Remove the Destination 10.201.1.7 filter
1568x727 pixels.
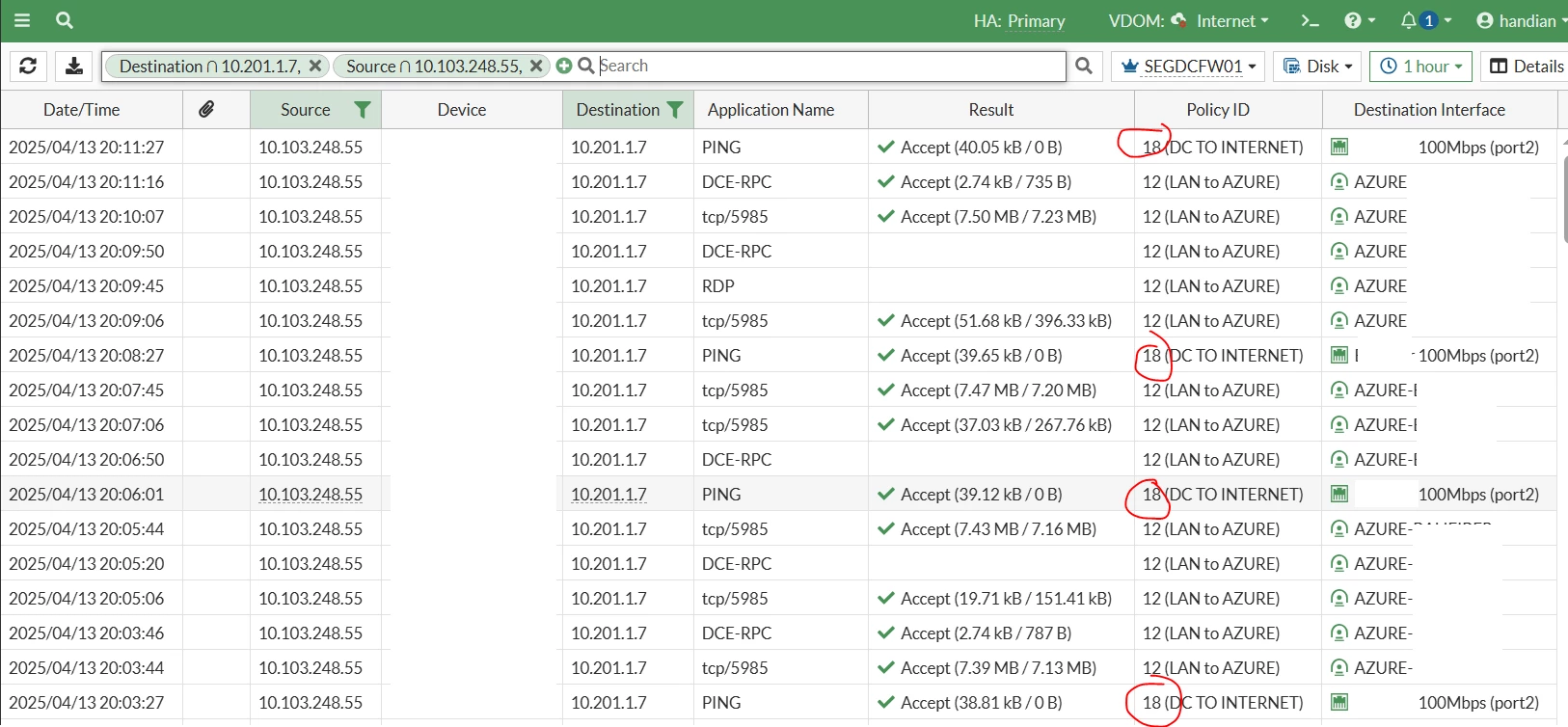click(x=314, y=66)
